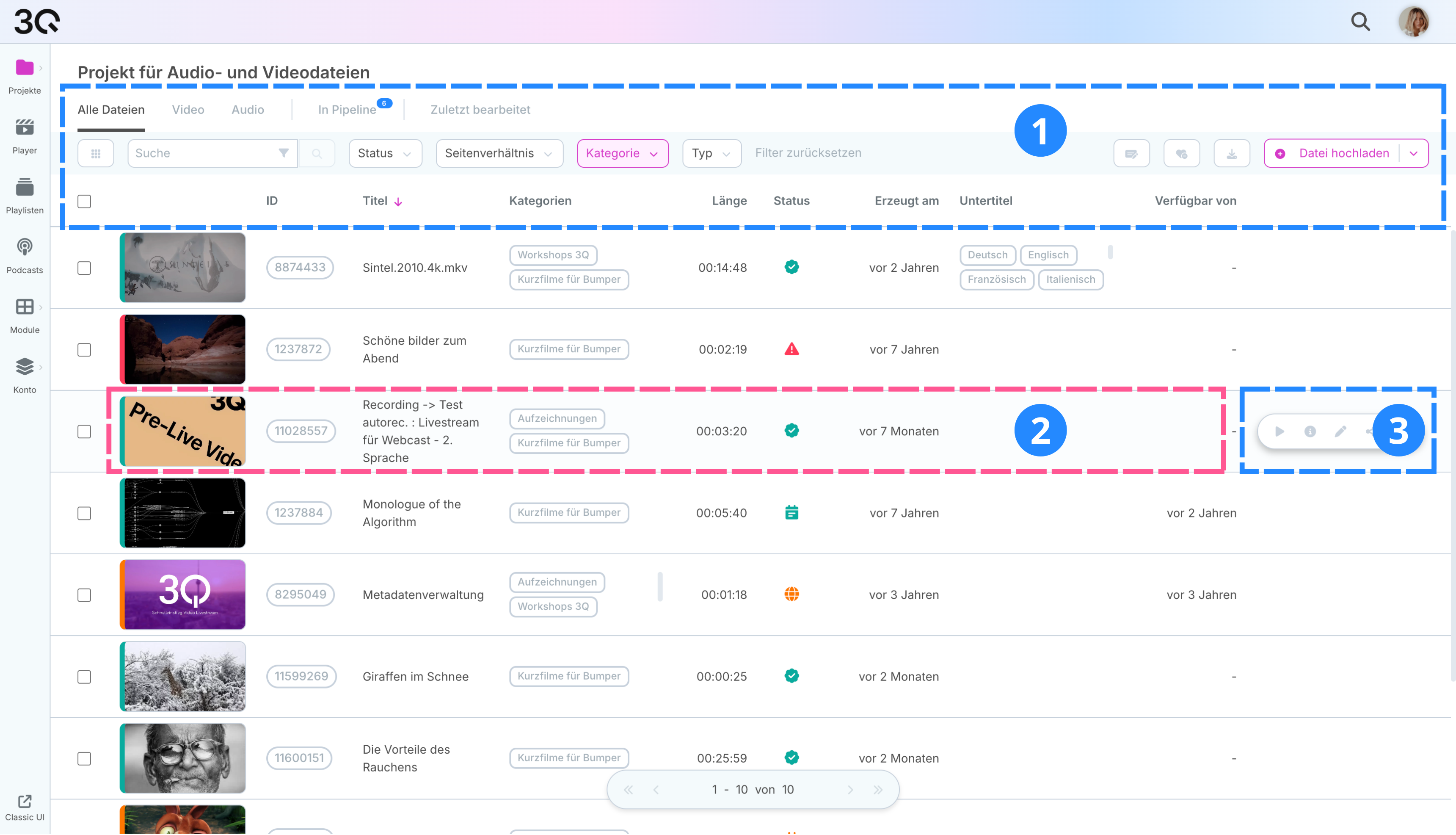The image size is (1456, 835).
Task: Expand the Seitenverhältnis dropdown
Action: pyautogui.click(x=499, y=153)
